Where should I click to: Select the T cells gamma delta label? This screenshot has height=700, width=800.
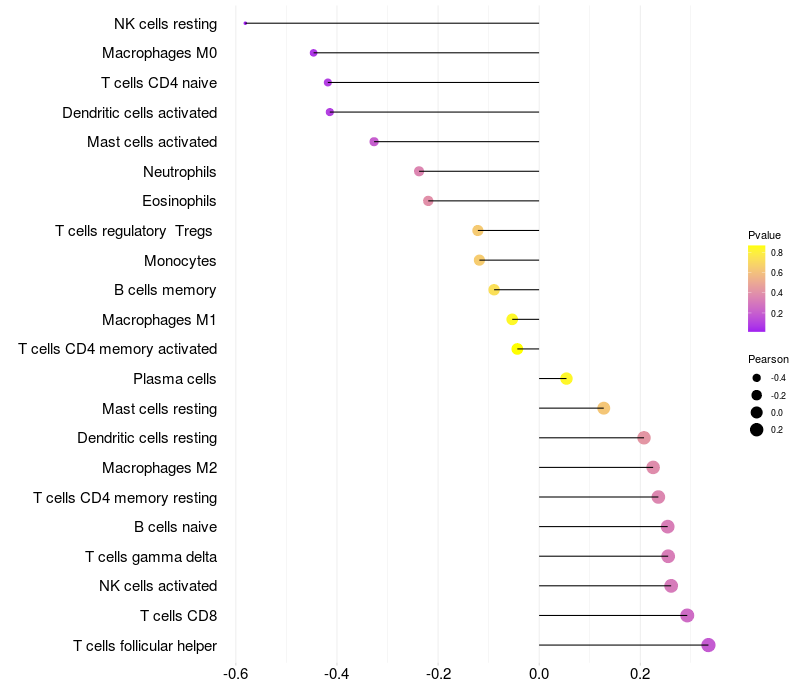151,557
